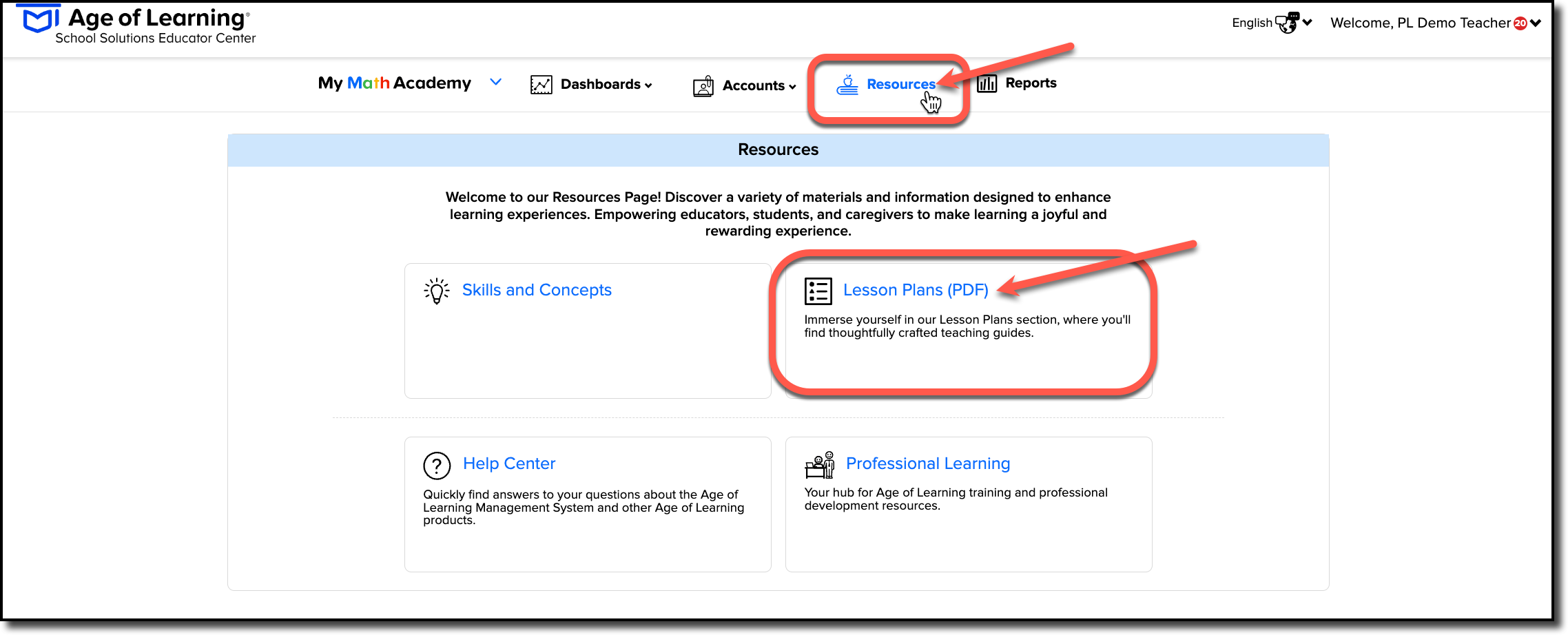Expand the Dashboards menu arrow

click(x=648, y=85)
